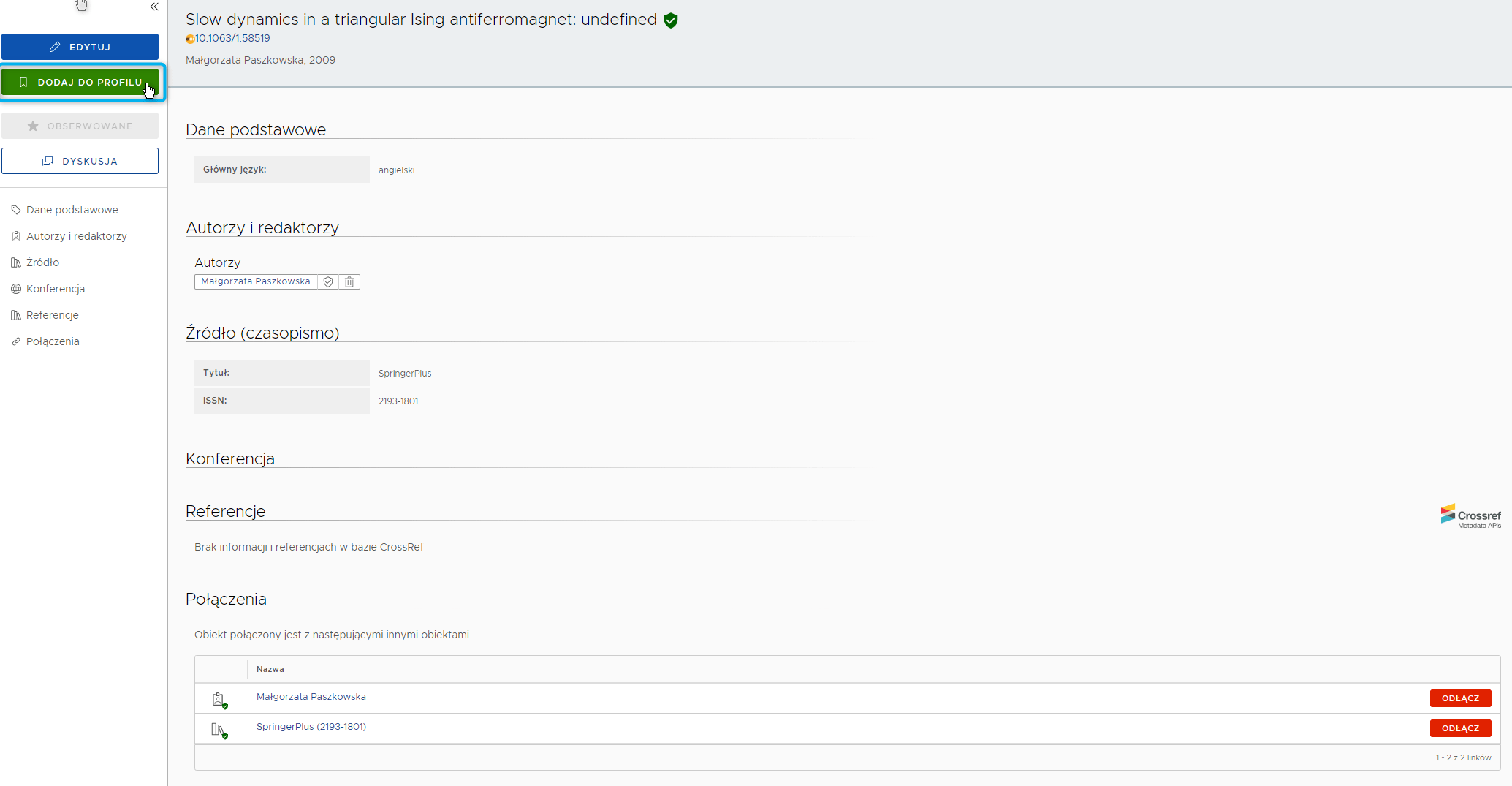Detach Małgorzata Paszkowska with Odłącz button
Viewport: 1512px width, 786px height.
(x=1459, y=698)
